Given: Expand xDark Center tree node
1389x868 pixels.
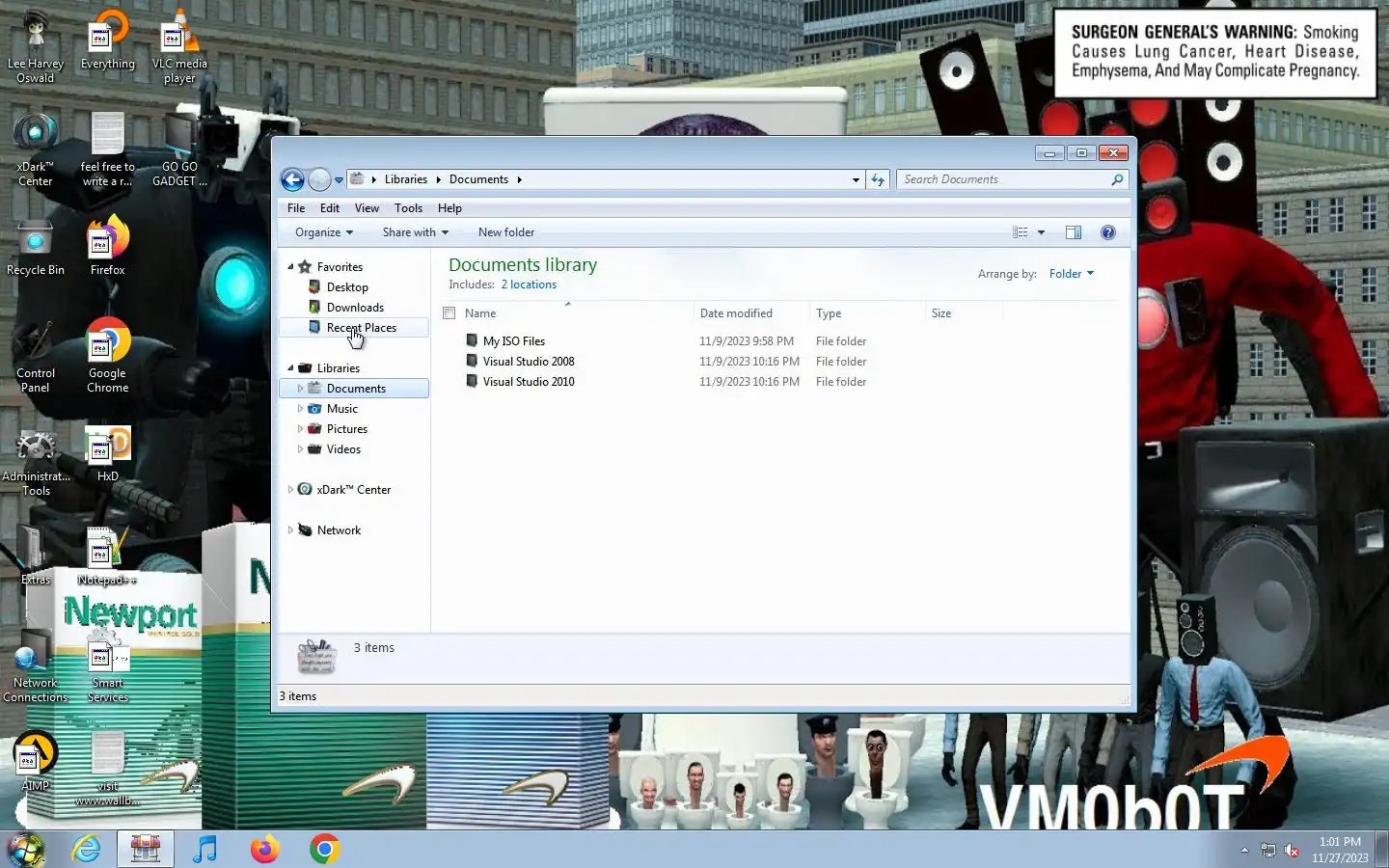Looking at the screenshot, I should [290, 490].
